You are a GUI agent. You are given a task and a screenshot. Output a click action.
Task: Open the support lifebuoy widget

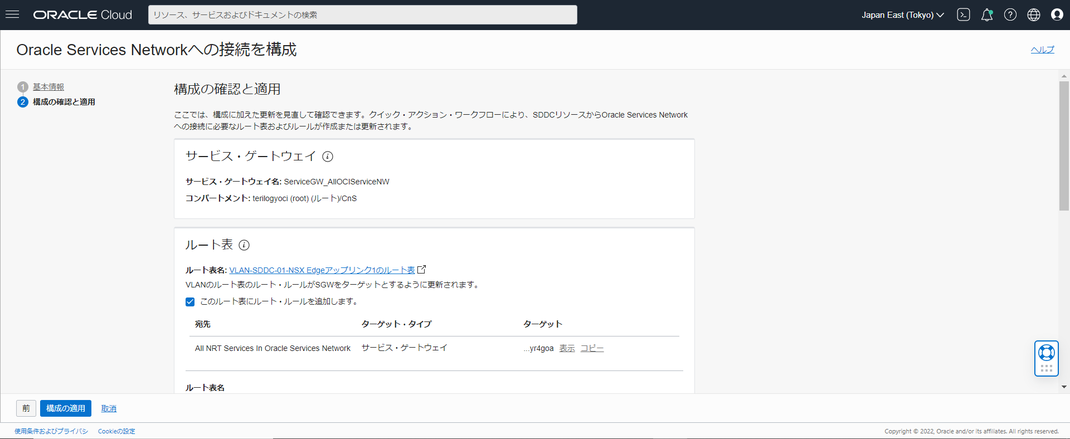1046,358
